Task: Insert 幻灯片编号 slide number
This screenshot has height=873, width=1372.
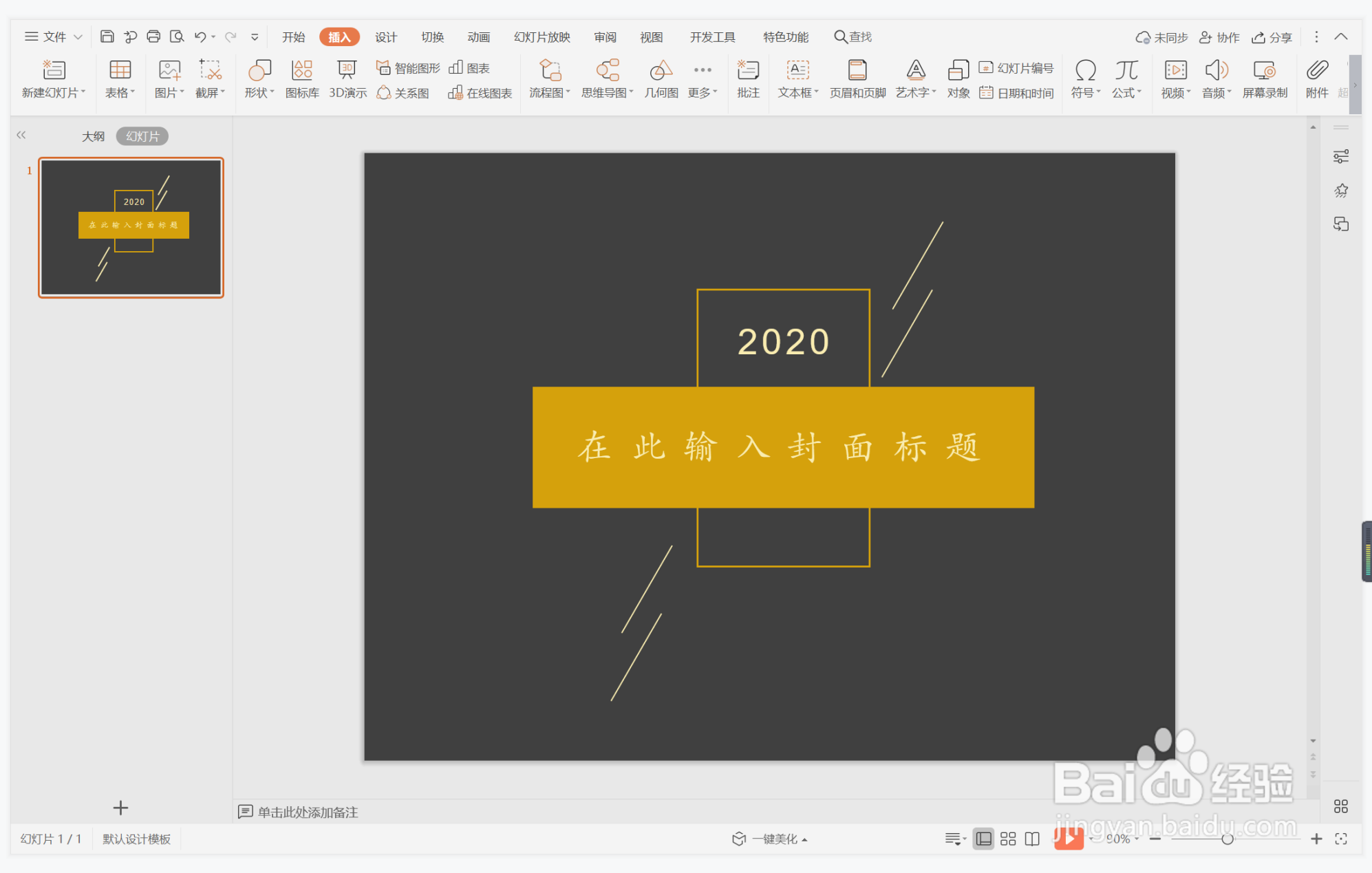Action: pyautogui.click(x=1016, y=68)
